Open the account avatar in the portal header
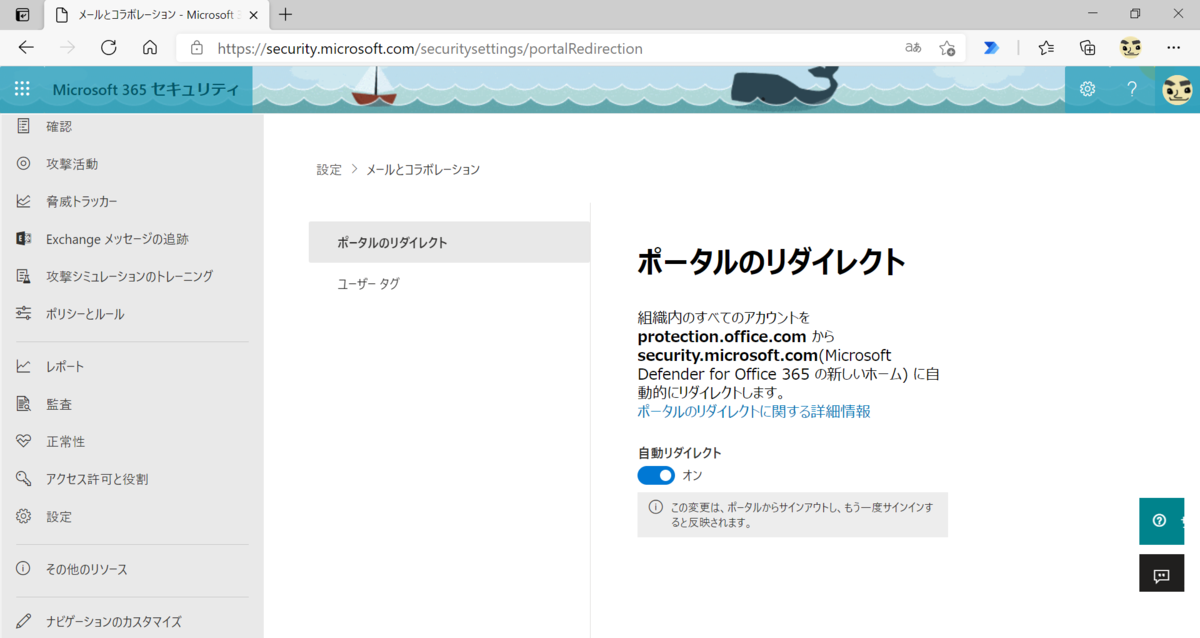The width and height of the screenshot is (1200, 638). (1177, 89)
